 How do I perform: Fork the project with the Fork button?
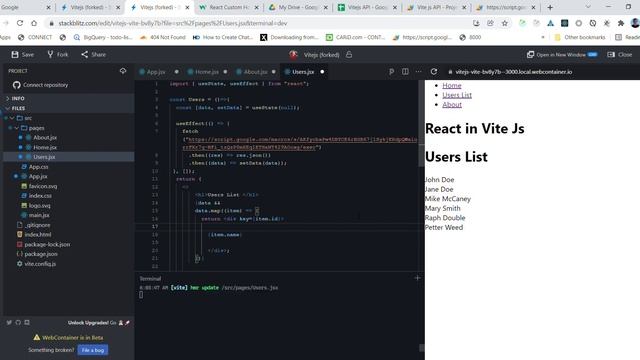58,54
